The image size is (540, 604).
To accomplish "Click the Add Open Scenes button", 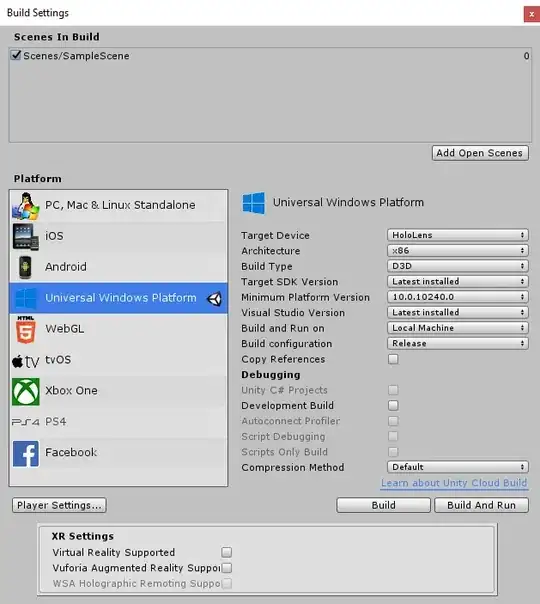I will (480, 153).
